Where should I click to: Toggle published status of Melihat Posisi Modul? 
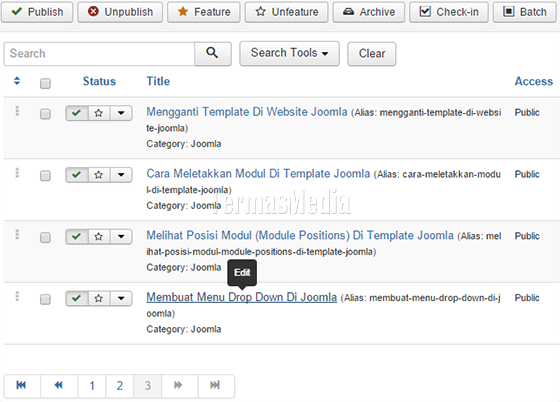click(x=77, y=236)
